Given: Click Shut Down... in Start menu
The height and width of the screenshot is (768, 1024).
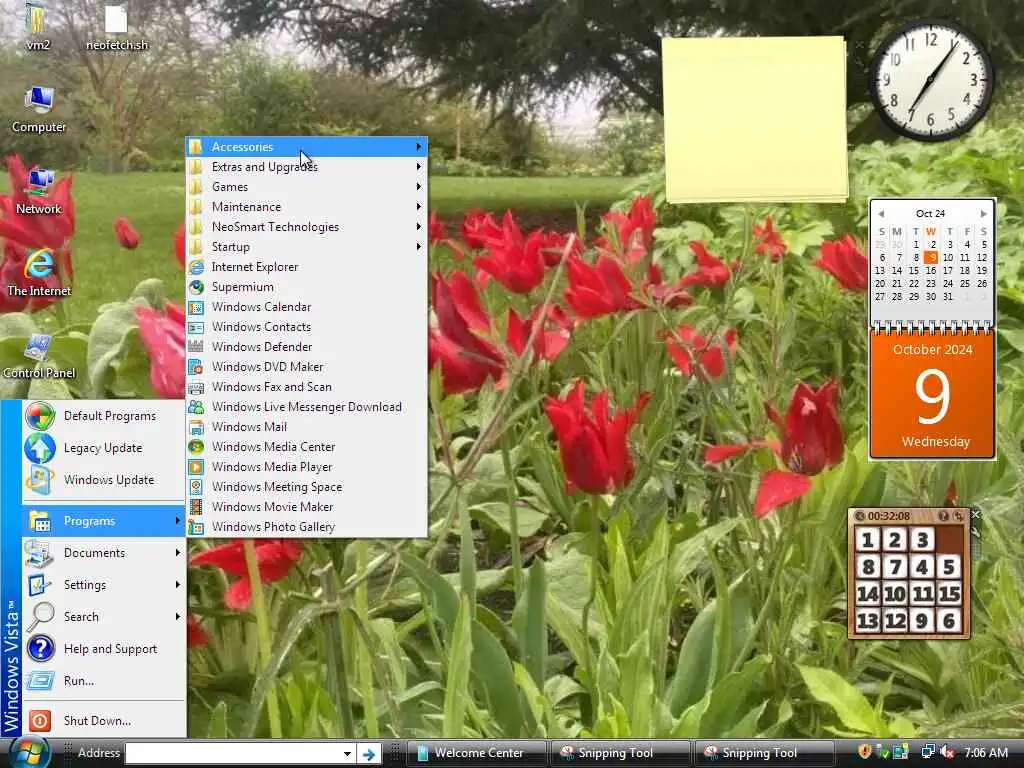Looking at the screenshot, I should tap(104, 720).
